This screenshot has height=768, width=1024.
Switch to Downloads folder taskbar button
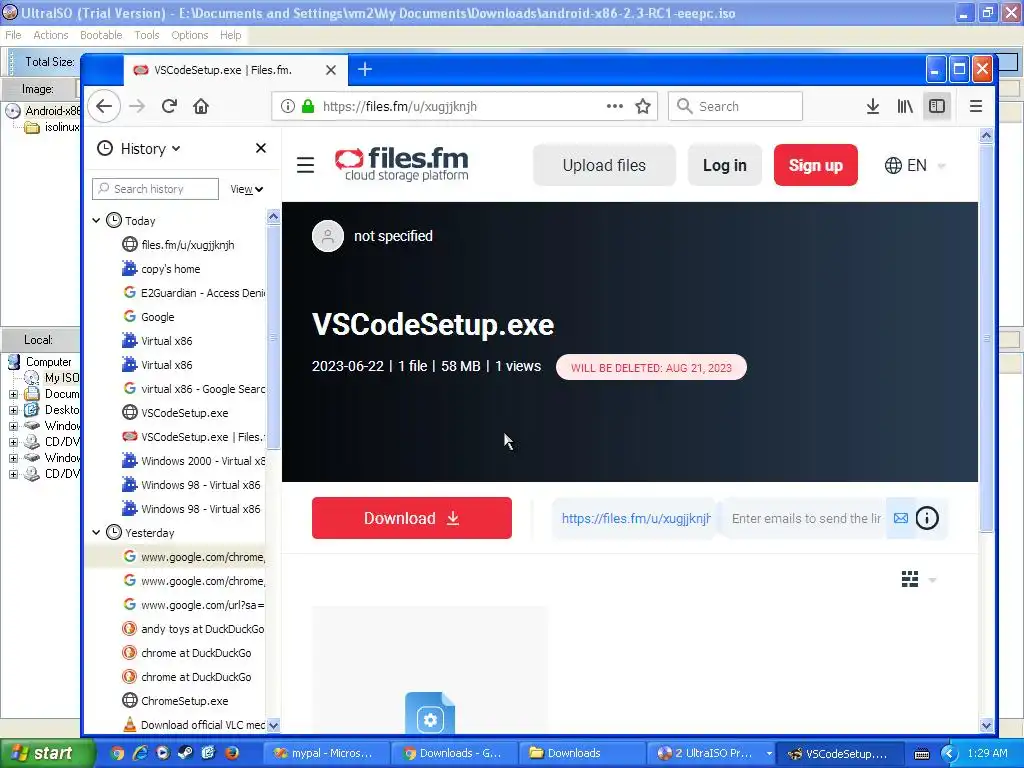pos(583,753)
